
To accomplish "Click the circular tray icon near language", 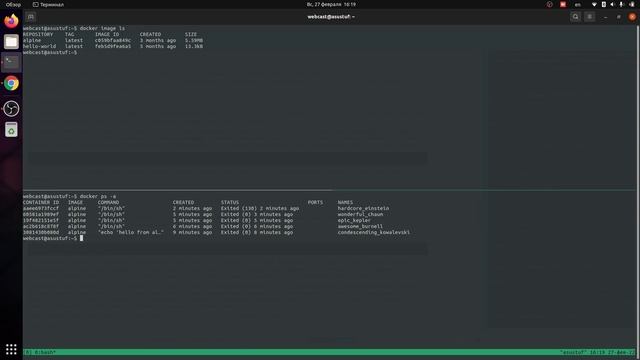I will pos(549,4).
